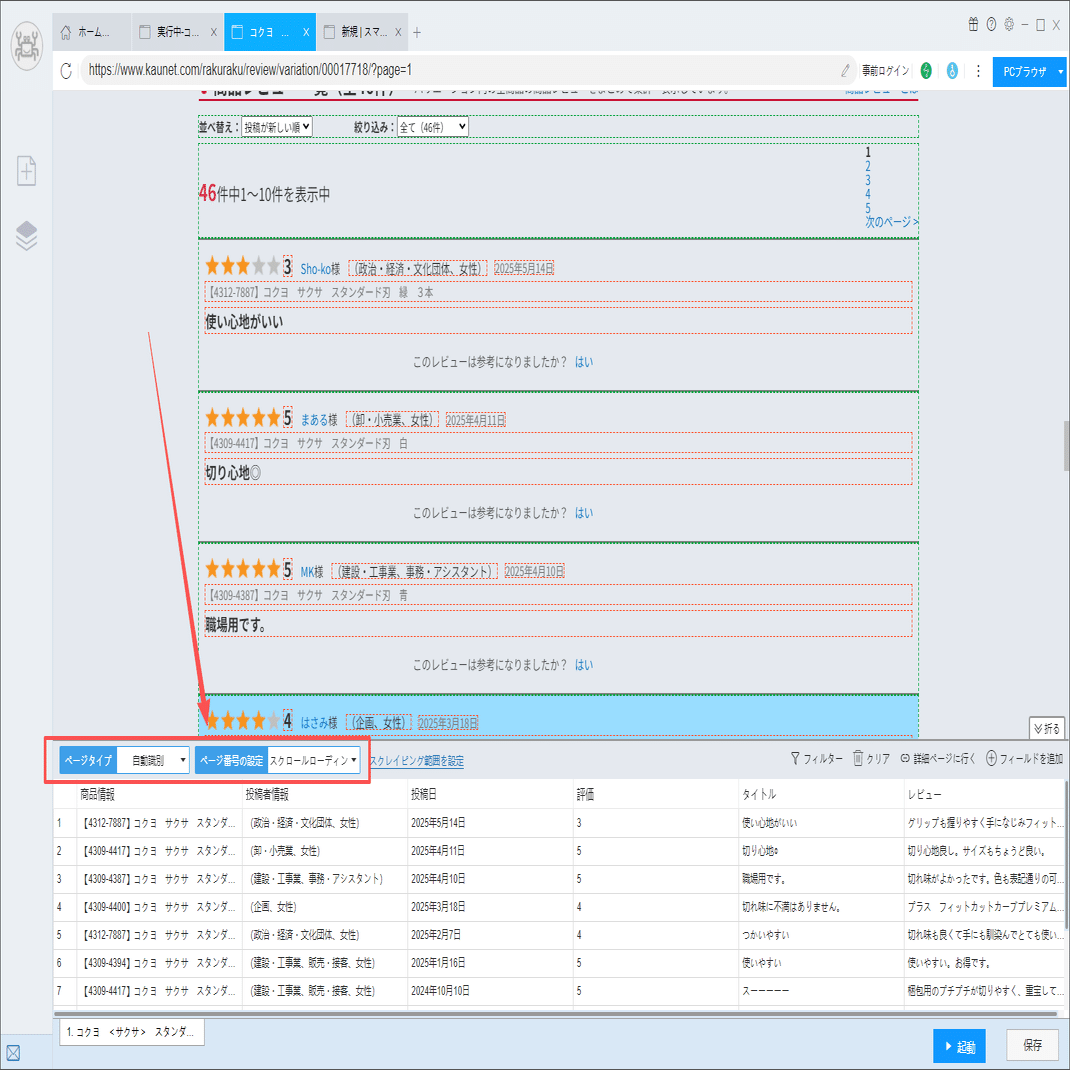Click the blue thermometer icon in toolbar
This screenshot has width=1070, height=1070.
(952, 70)
